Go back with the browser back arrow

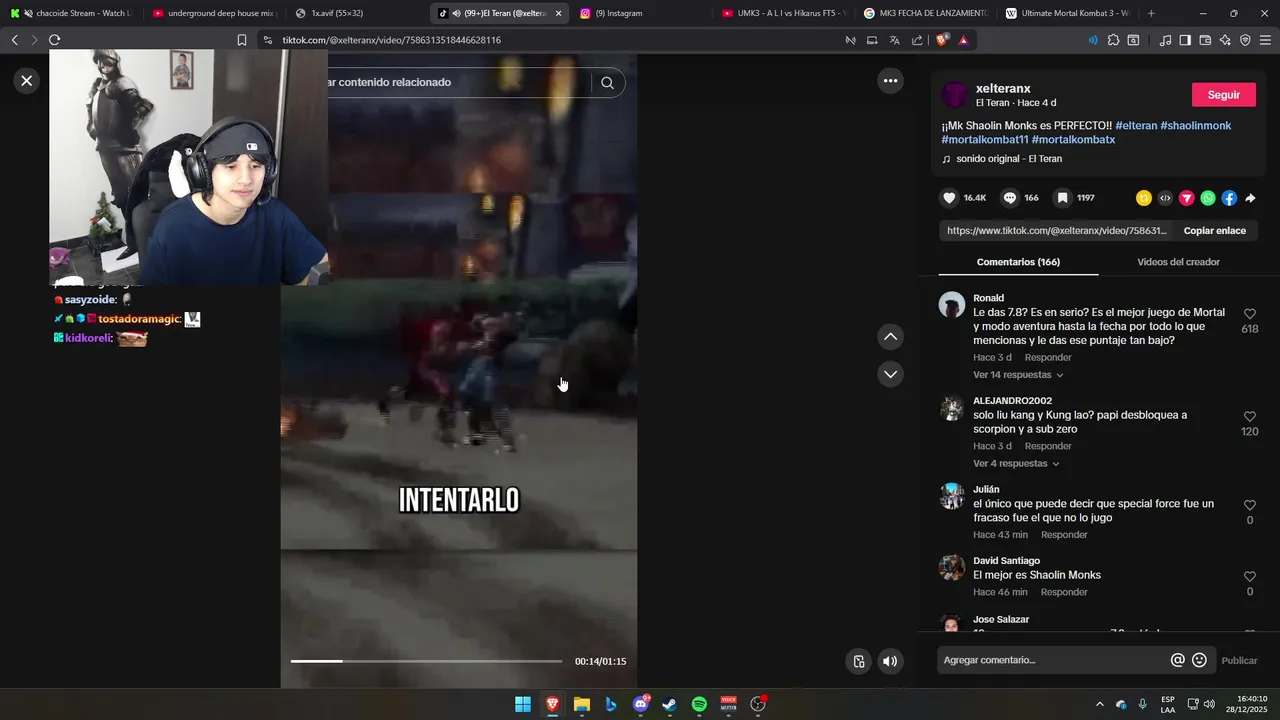pos(14,40)
